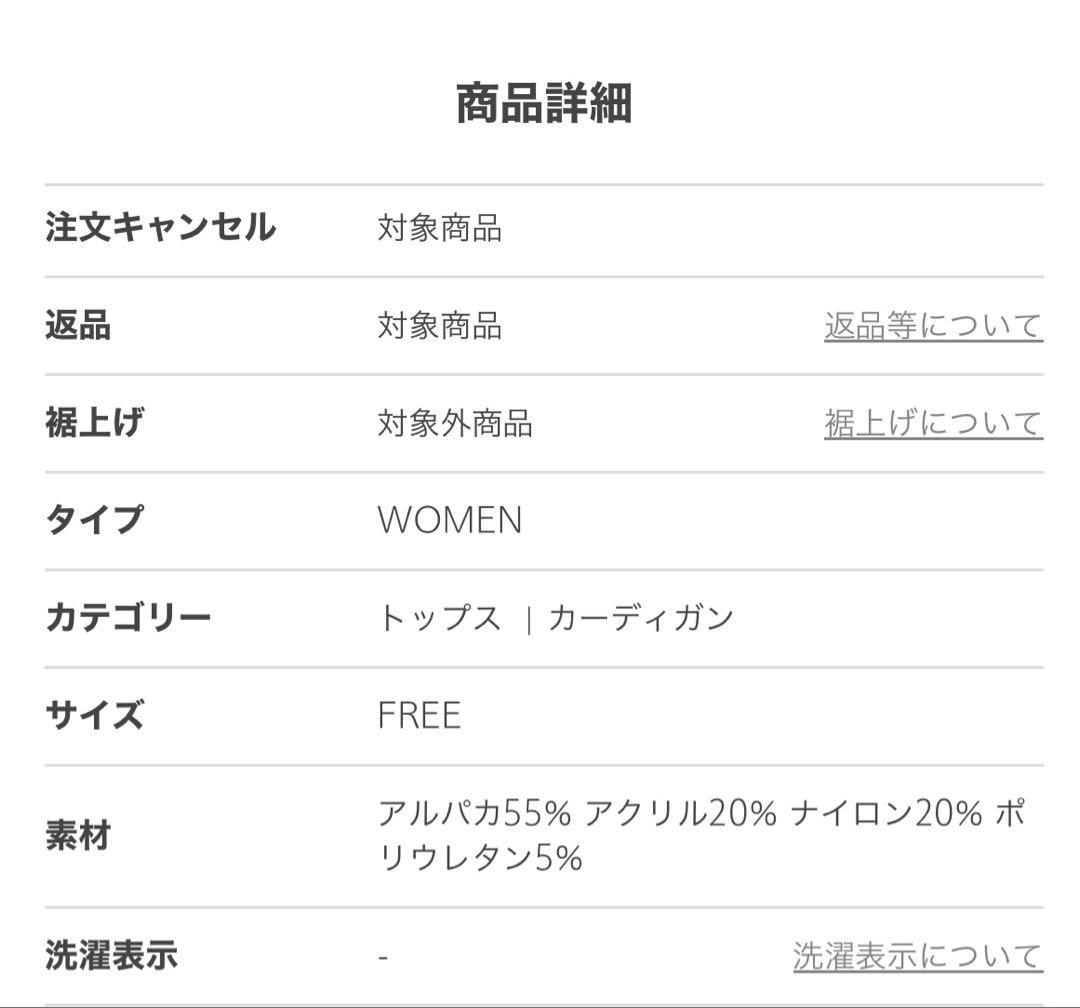Select the 裾上げ row label
This screenshot has height=1008, width=1080.
tap(97, 421)
